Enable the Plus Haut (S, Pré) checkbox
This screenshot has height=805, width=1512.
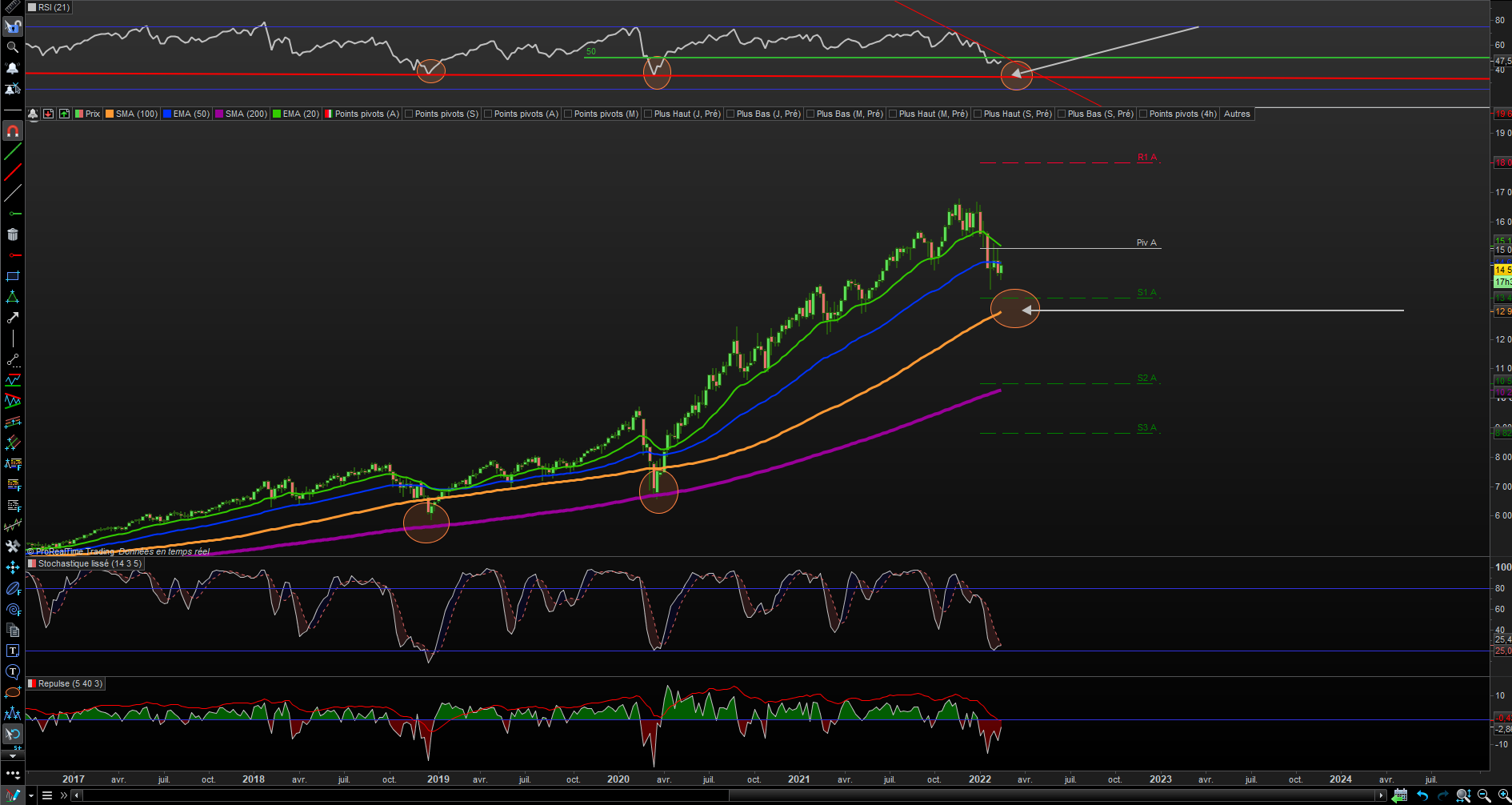coord(978,114)
